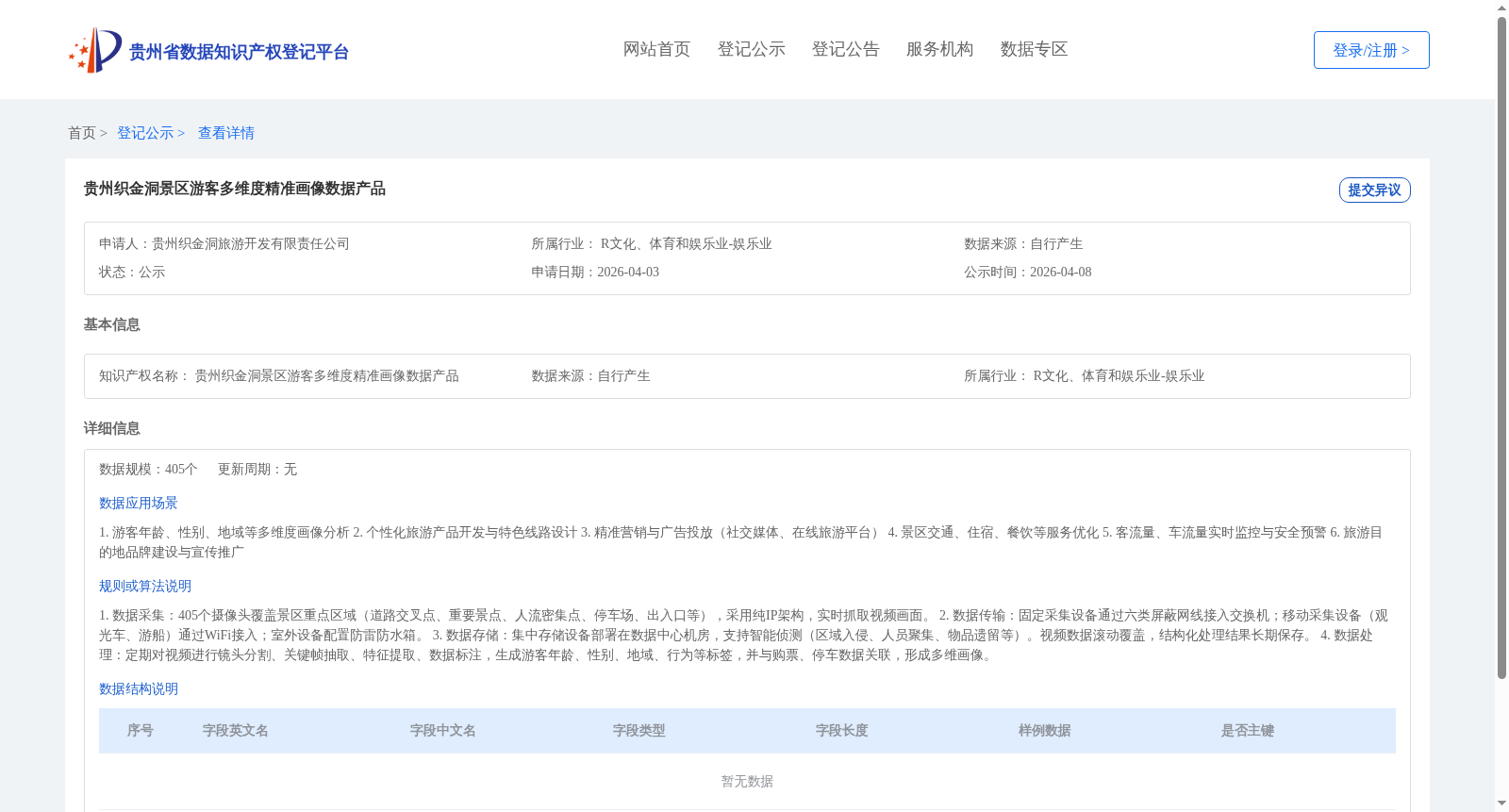Screen dimensions: 1509x812
Task: Go to 登记公示 in the top navigation
Action: pos(751,49)
